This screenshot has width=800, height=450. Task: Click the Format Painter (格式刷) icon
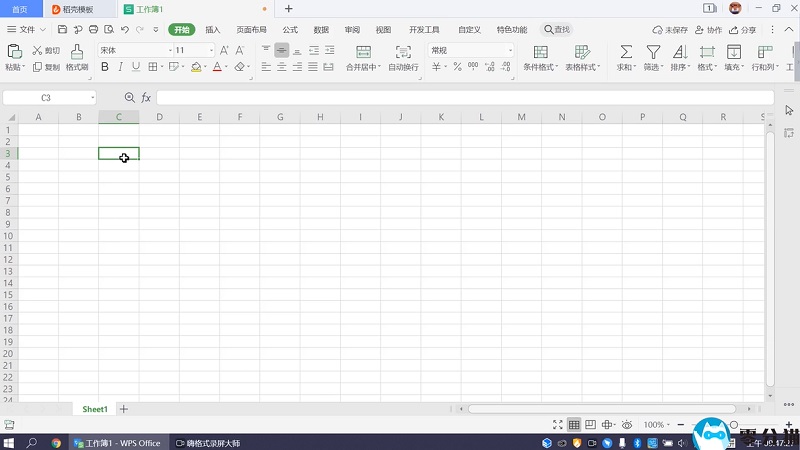[77, 51]
